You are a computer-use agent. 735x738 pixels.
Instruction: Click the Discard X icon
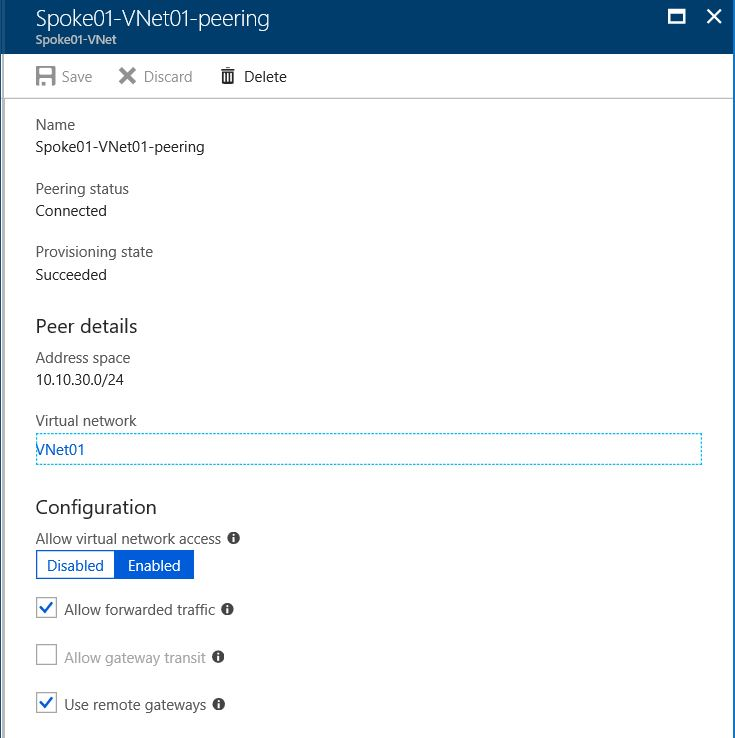127,76
